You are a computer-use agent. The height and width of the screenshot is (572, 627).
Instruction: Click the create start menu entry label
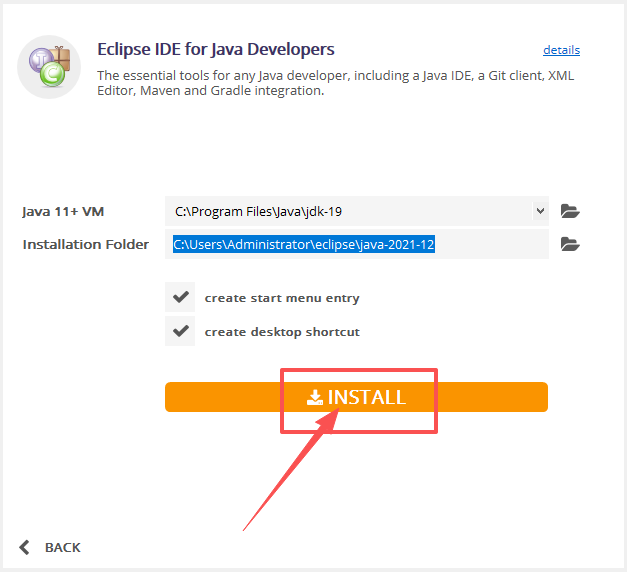click(x=282, y=298)
